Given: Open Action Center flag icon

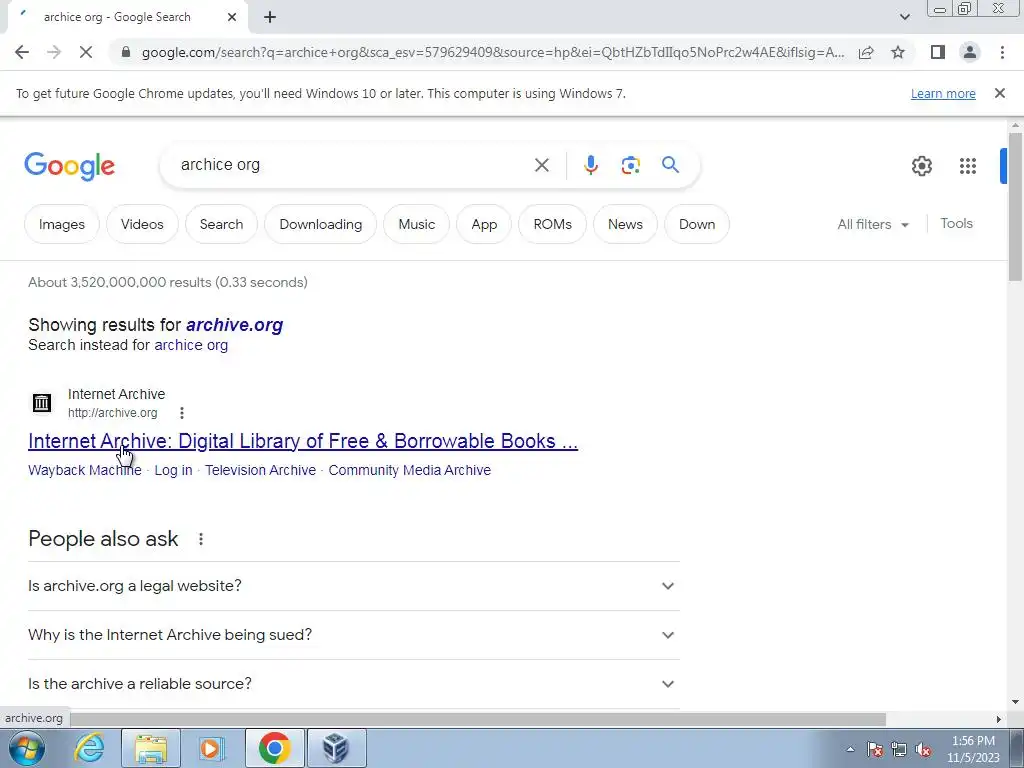Looking at the screenshot, I should pyautogui.click(x=875, y=749).
